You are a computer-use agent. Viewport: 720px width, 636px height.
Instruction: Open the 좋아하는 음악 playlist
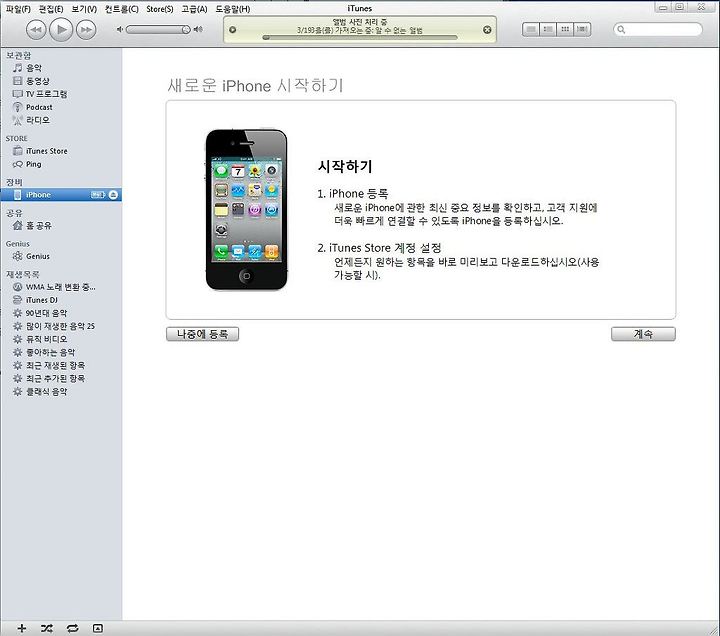coord(50,352)
